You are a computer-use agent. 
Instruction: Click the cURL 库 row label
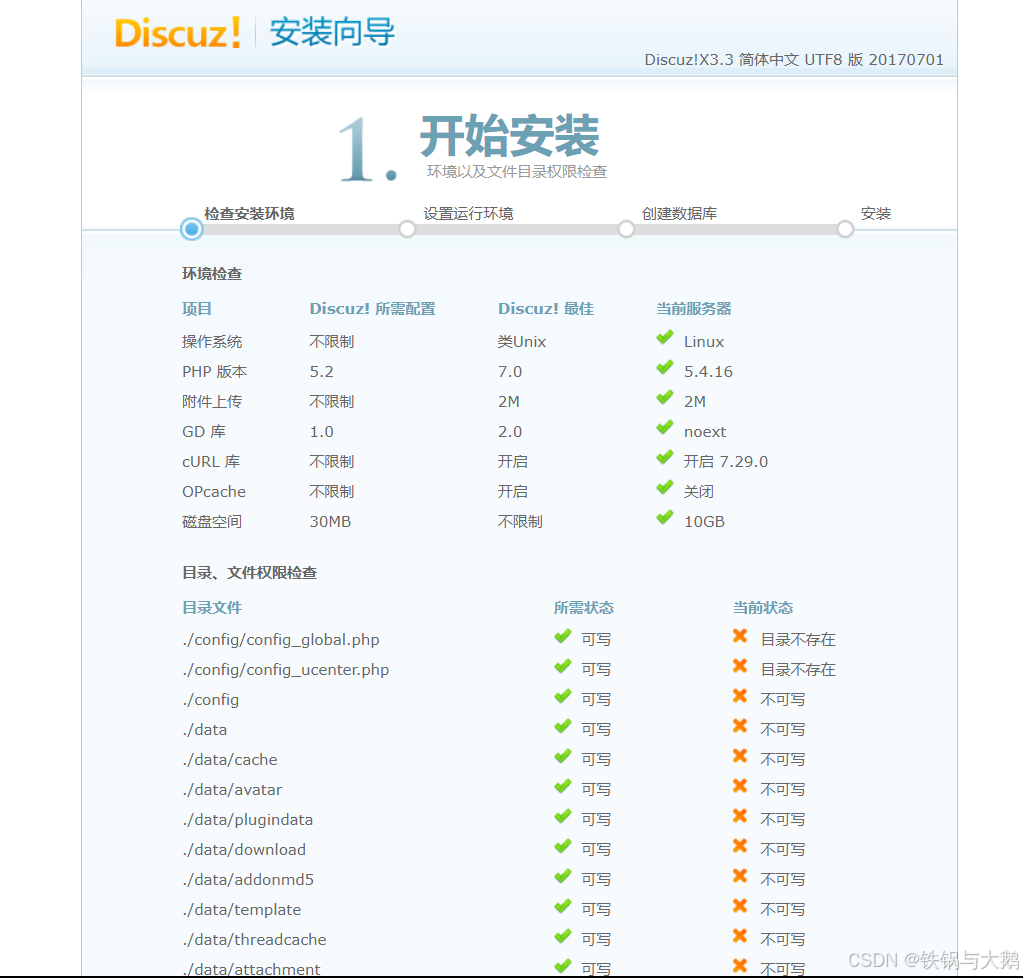pos(211,462)
